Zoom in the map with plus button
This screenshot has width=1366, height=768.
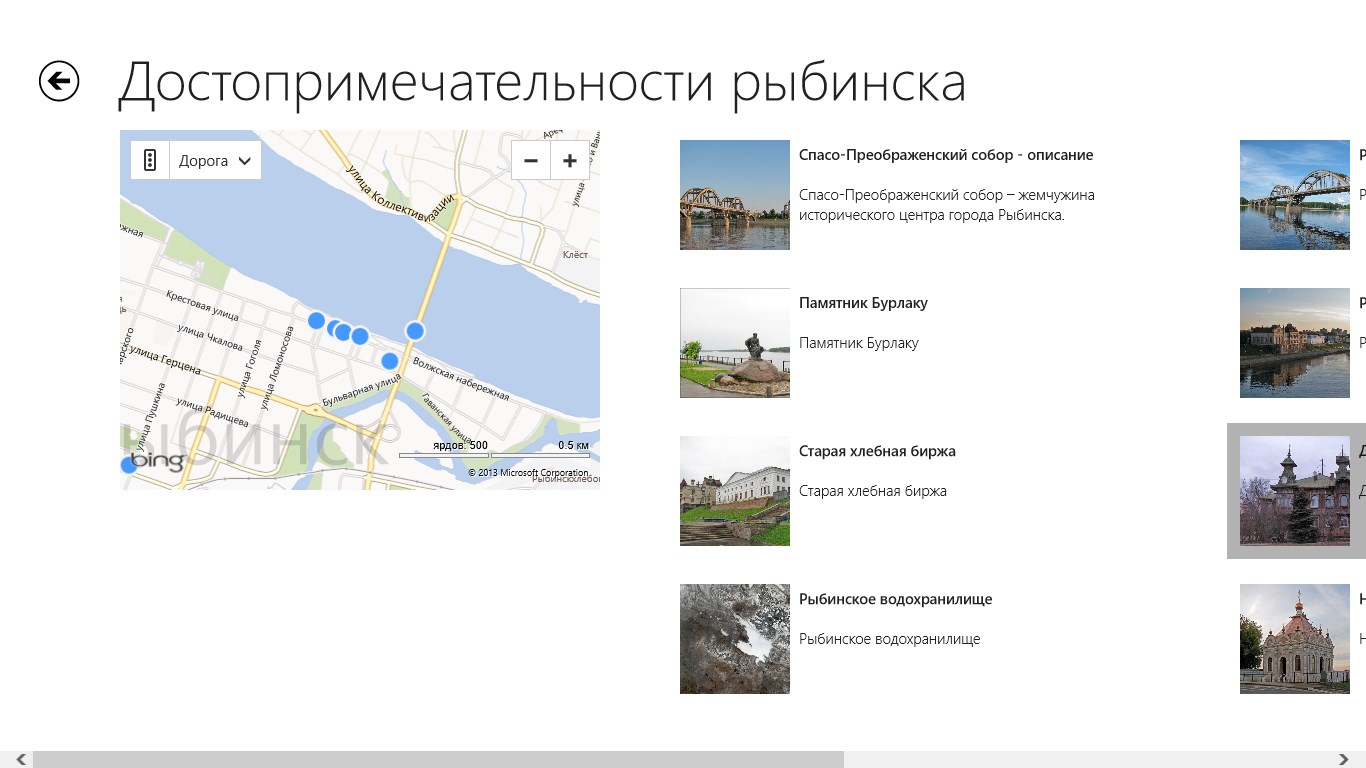(570, 160)
